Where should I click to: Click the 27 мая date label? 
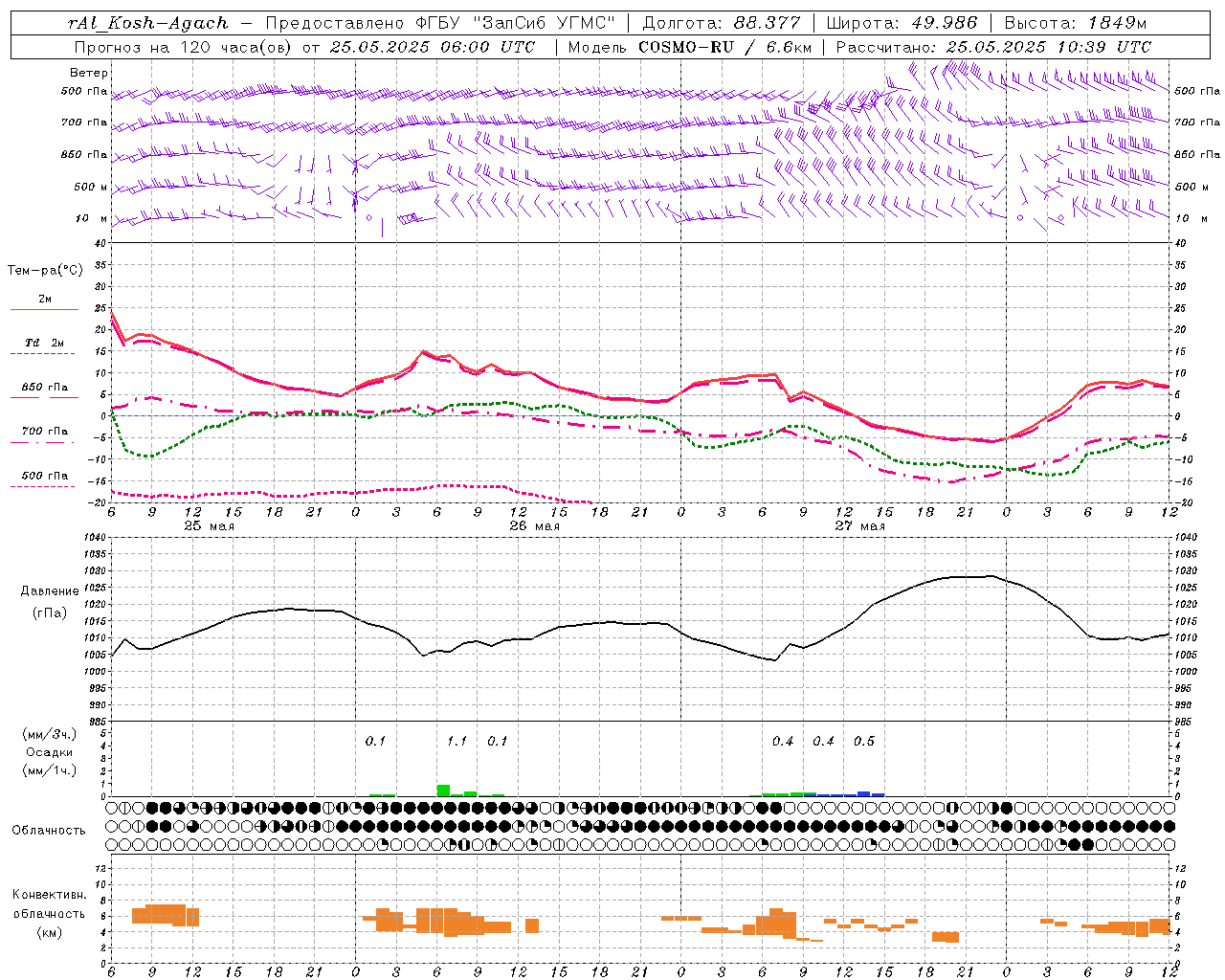point(859,526)
